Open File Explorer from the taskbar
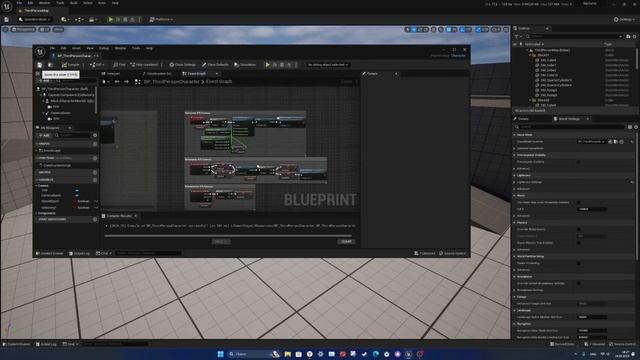This screenshot has height=360, width=640. (x=288, y=354)
